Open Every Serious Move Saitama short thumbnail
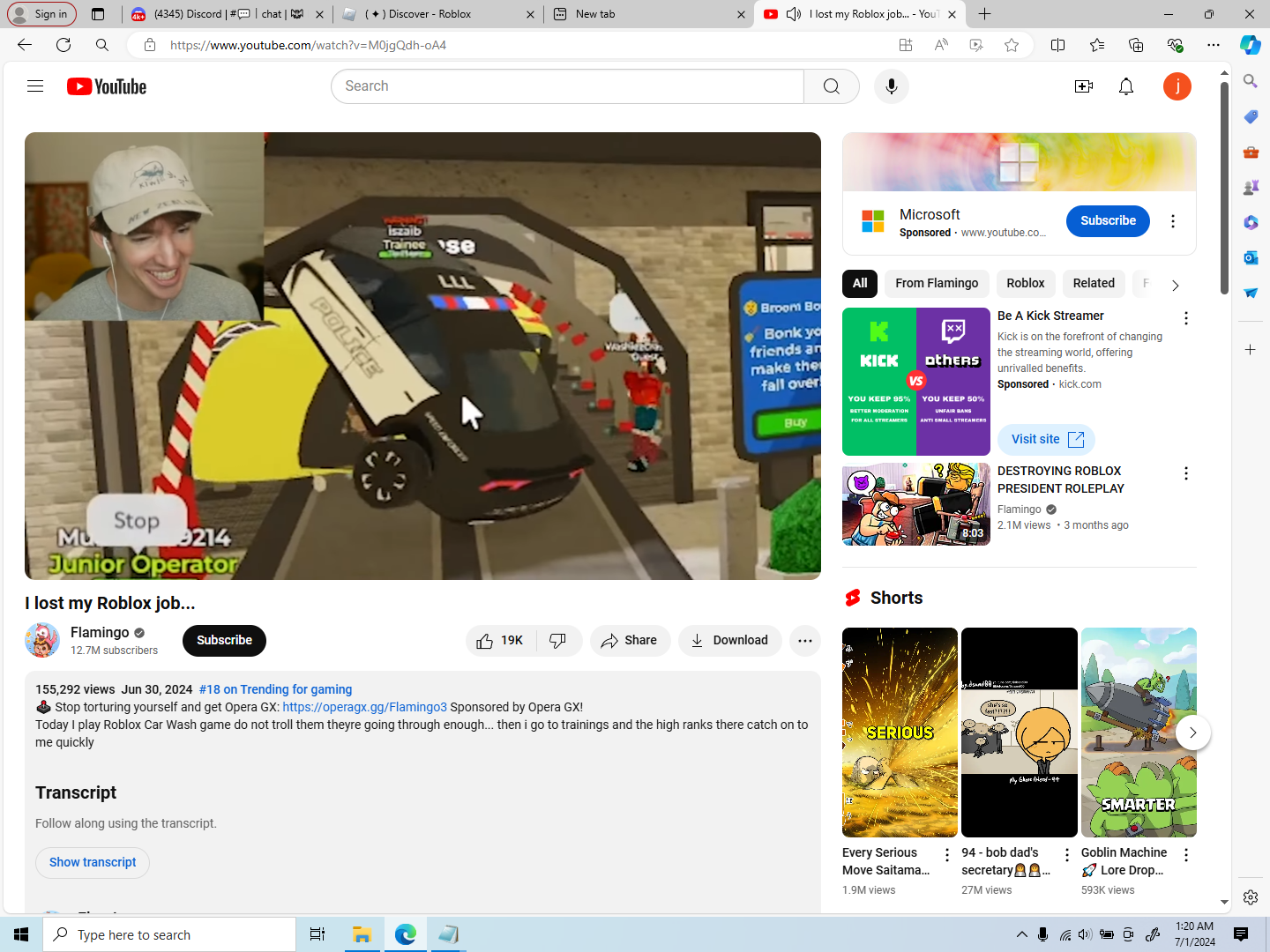The height and width of the screenshot is (952, 1270). 900,733
